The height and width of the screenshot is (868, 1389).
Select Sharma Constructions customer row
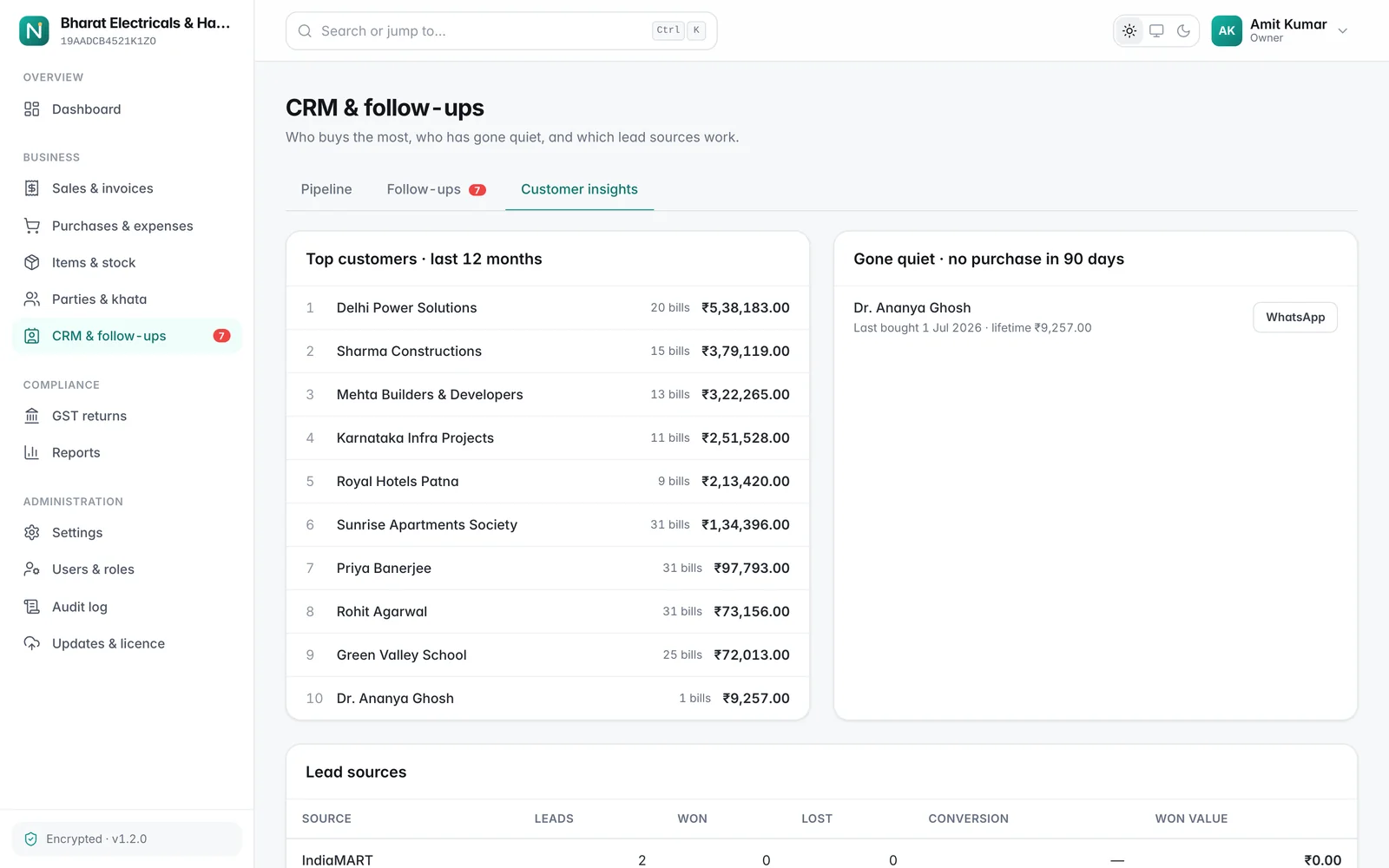[548, 352]
